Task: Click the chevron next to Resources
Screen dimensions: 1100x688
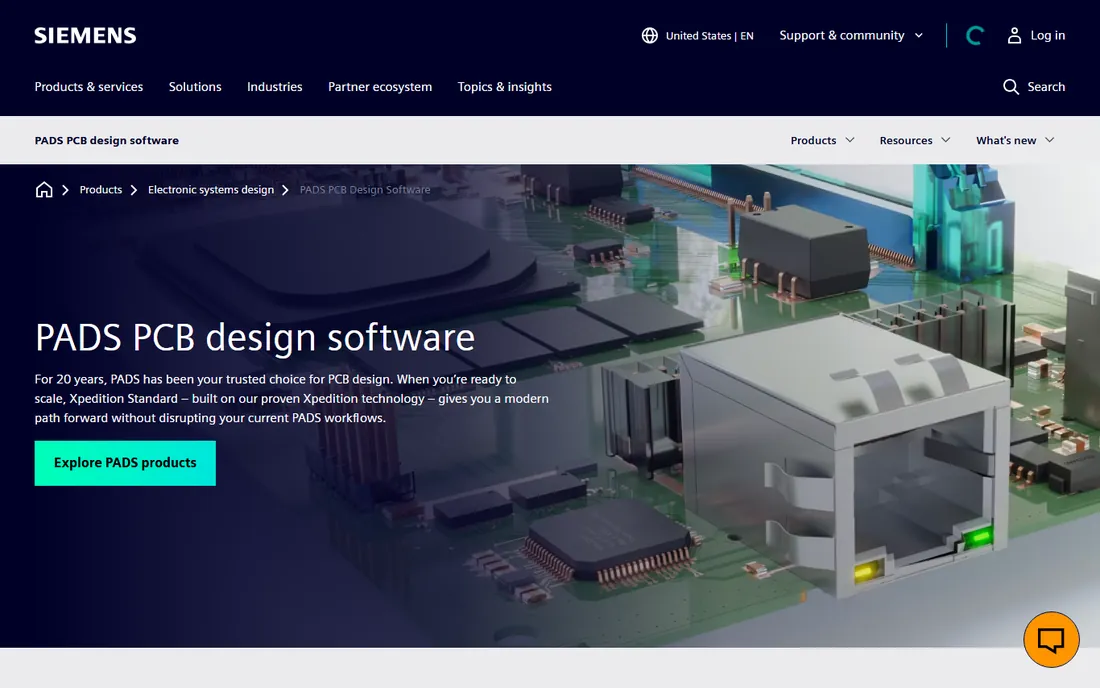Action: point(946,140)
